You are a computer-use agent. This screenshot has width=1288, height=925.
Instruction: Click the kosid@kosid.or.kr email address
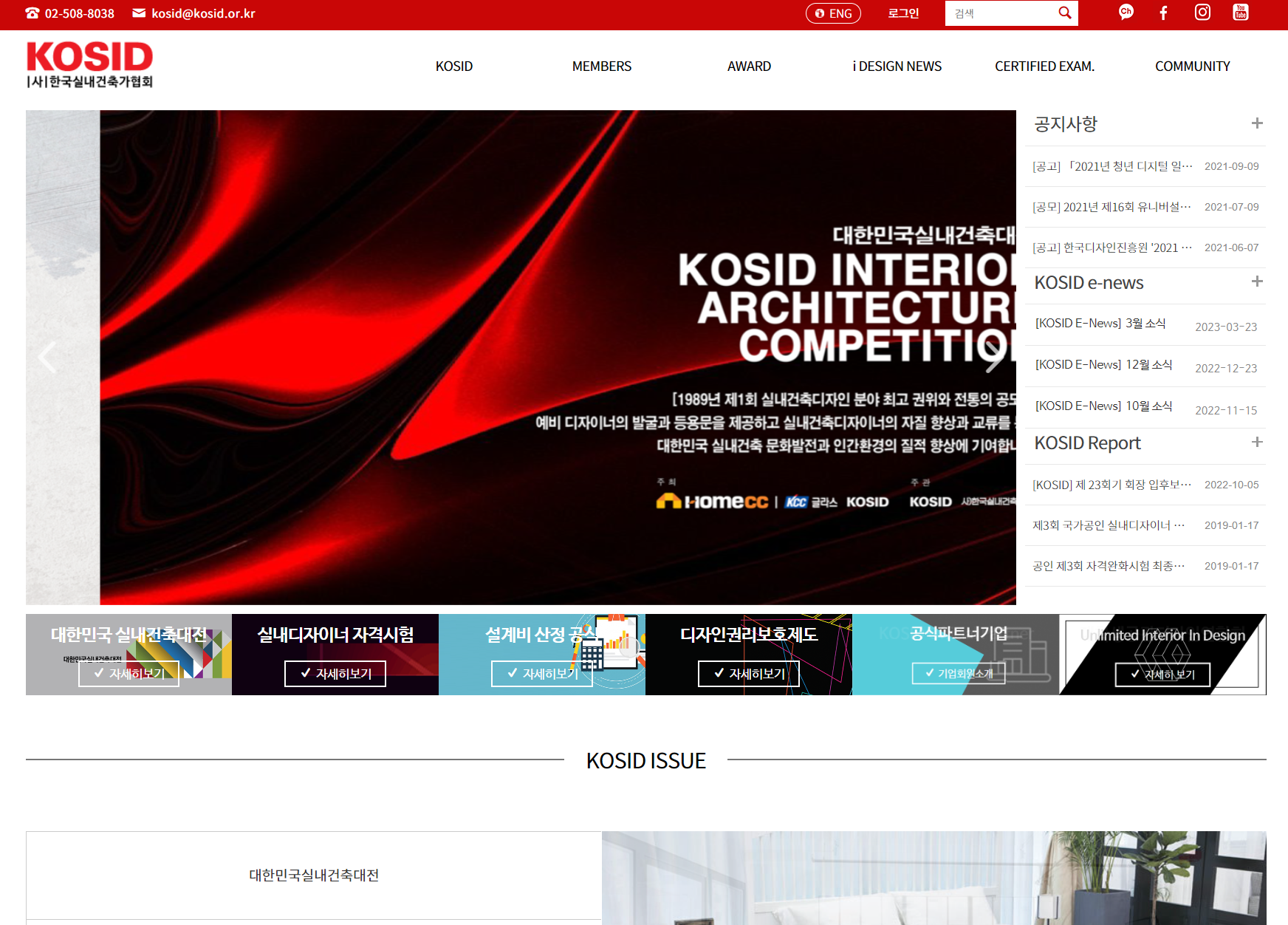[x=203, y=13]
